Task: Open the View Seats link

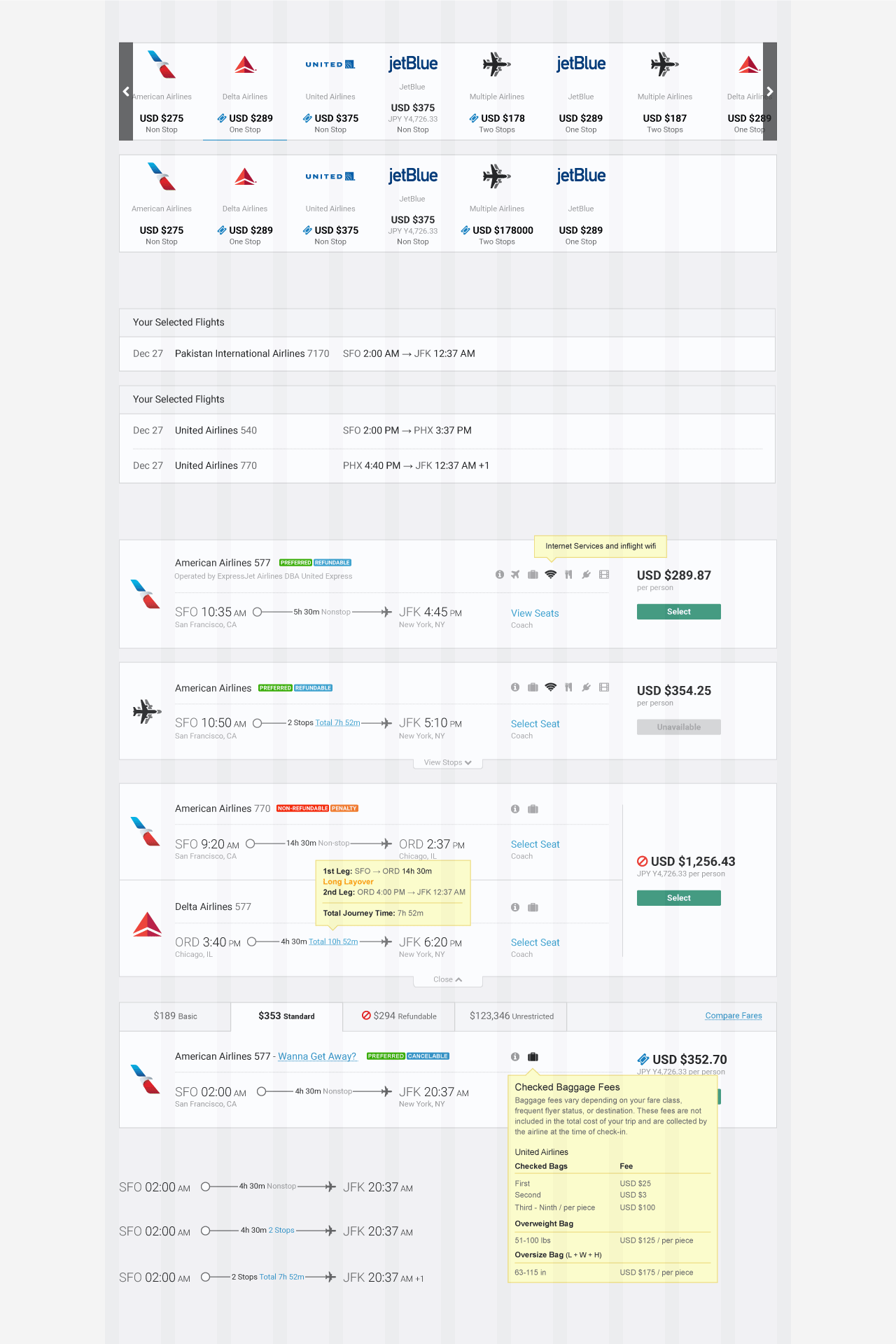Action: tap(535, 613)
